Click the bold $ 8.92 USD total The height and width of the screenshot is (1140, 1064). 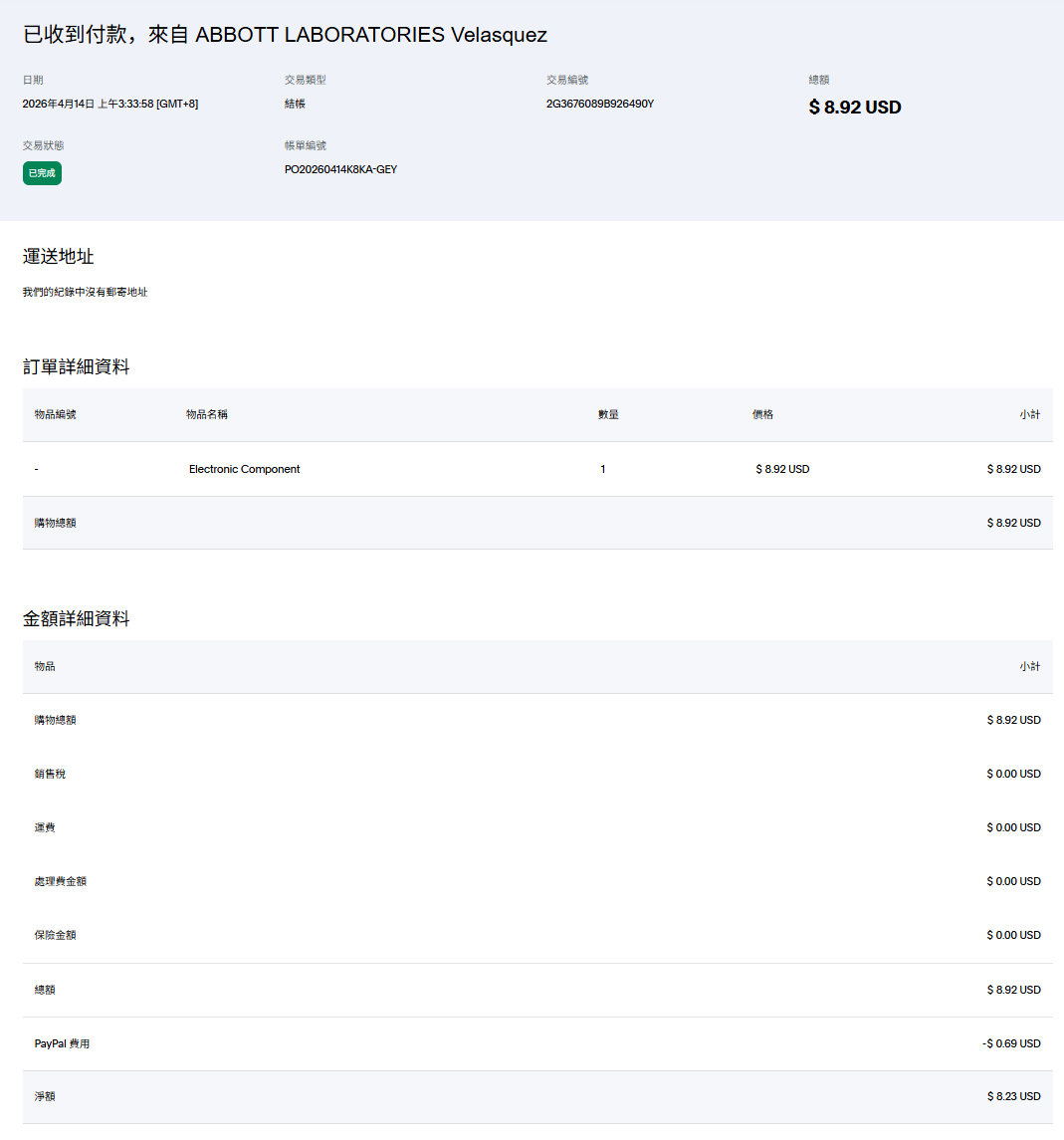coord(854,108)
